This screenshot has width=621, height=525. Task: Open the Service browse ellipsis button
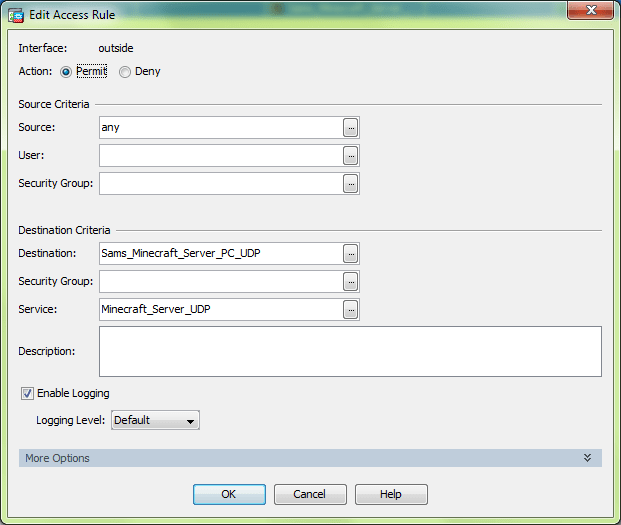click(x=350, y=310)
